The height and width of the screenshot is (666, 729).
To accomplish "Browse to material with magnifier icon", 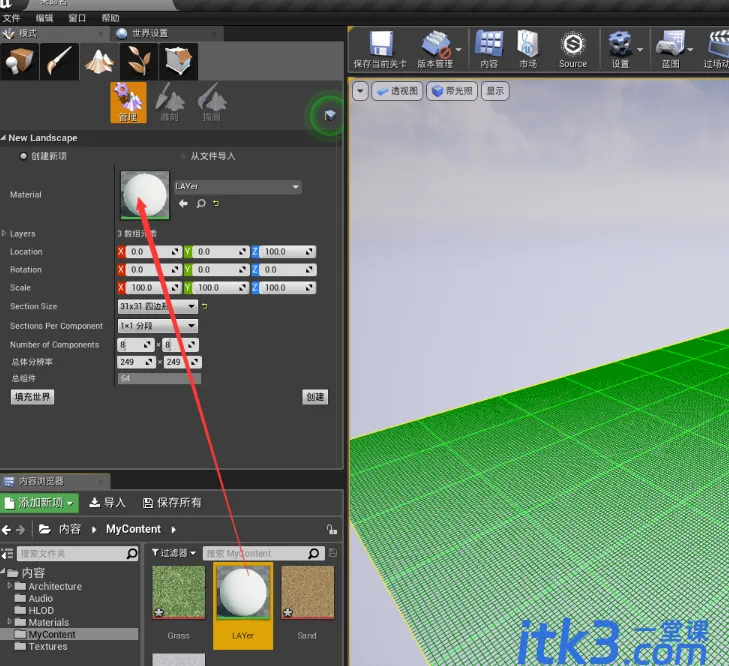I will [x=201, y=203].
